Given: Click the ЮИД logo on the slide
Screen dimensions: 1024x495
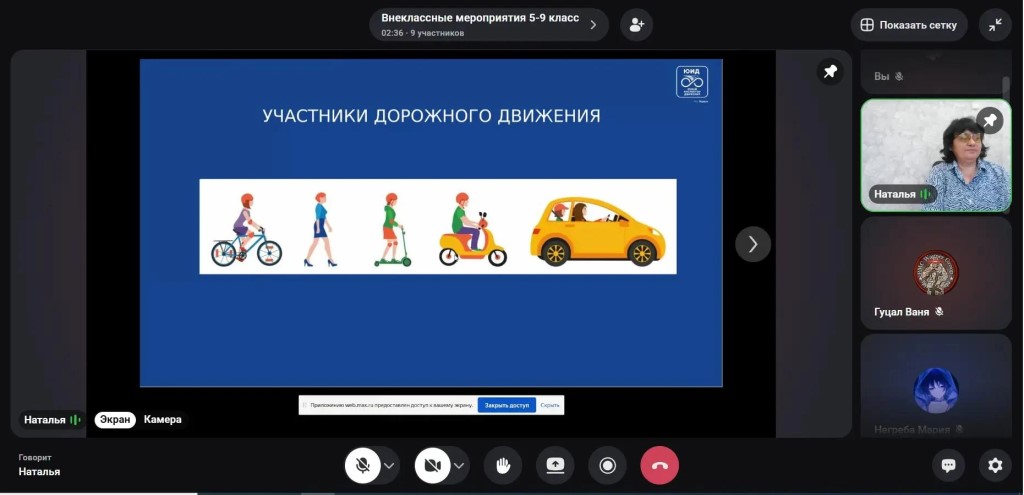Looking at the screenshot, I should pos(692,82).
